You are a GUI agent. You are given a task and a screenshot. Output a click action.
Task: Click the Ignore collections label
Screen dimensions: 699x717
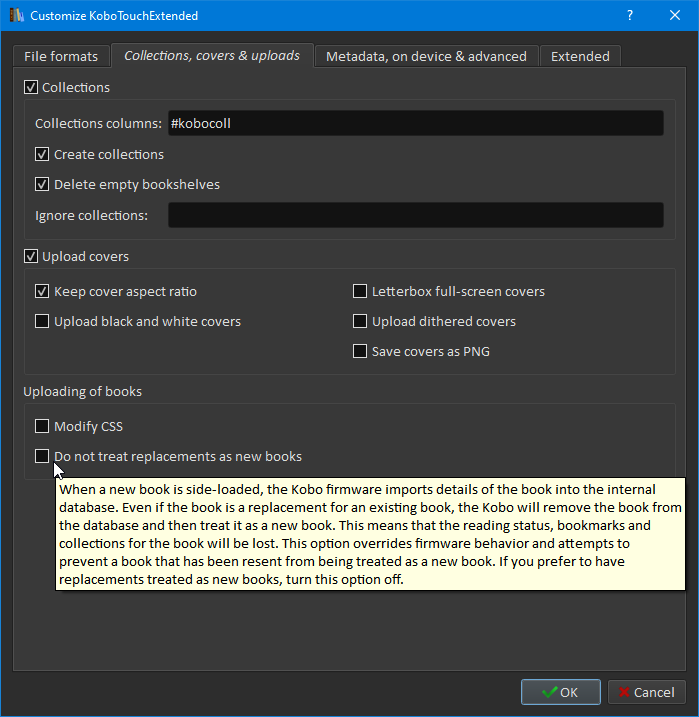[91, 215]
